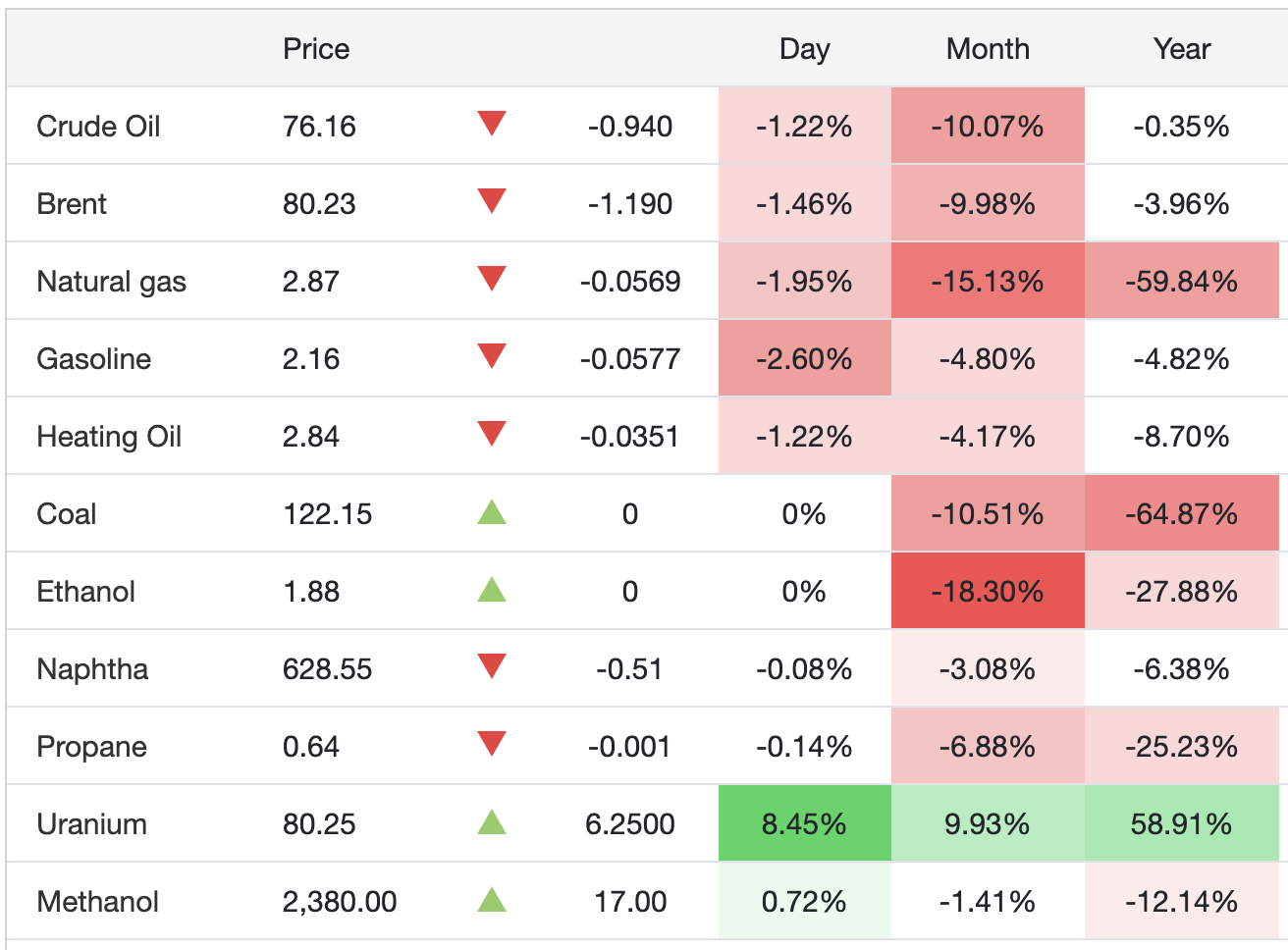Click the red down arrow for Natural gas
This screenshot has height=950, width=1288.
[492, 279]
